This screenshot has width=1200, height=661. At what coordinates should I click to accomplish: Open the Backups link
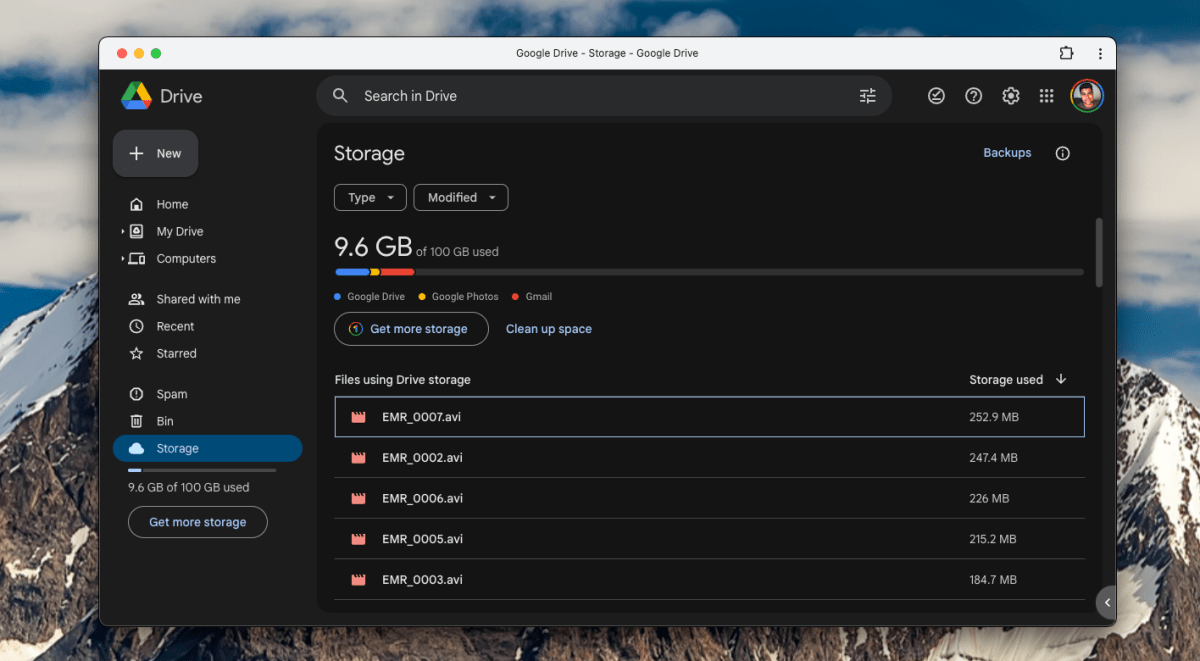[x=1007, y=152]
